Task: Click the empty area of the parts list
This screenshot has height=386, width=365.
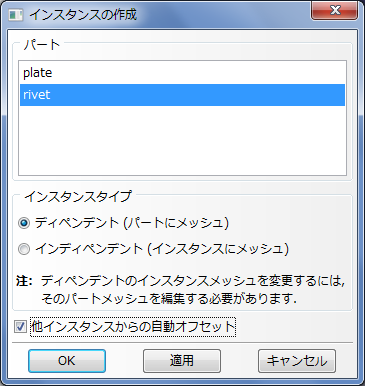Action: click(x=182, y=140)
